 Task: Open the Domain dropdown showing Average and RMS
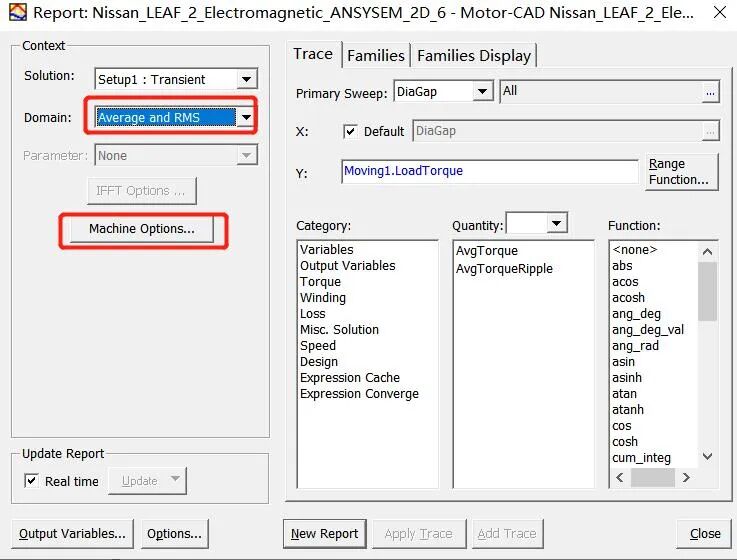(x=246, y=117)
